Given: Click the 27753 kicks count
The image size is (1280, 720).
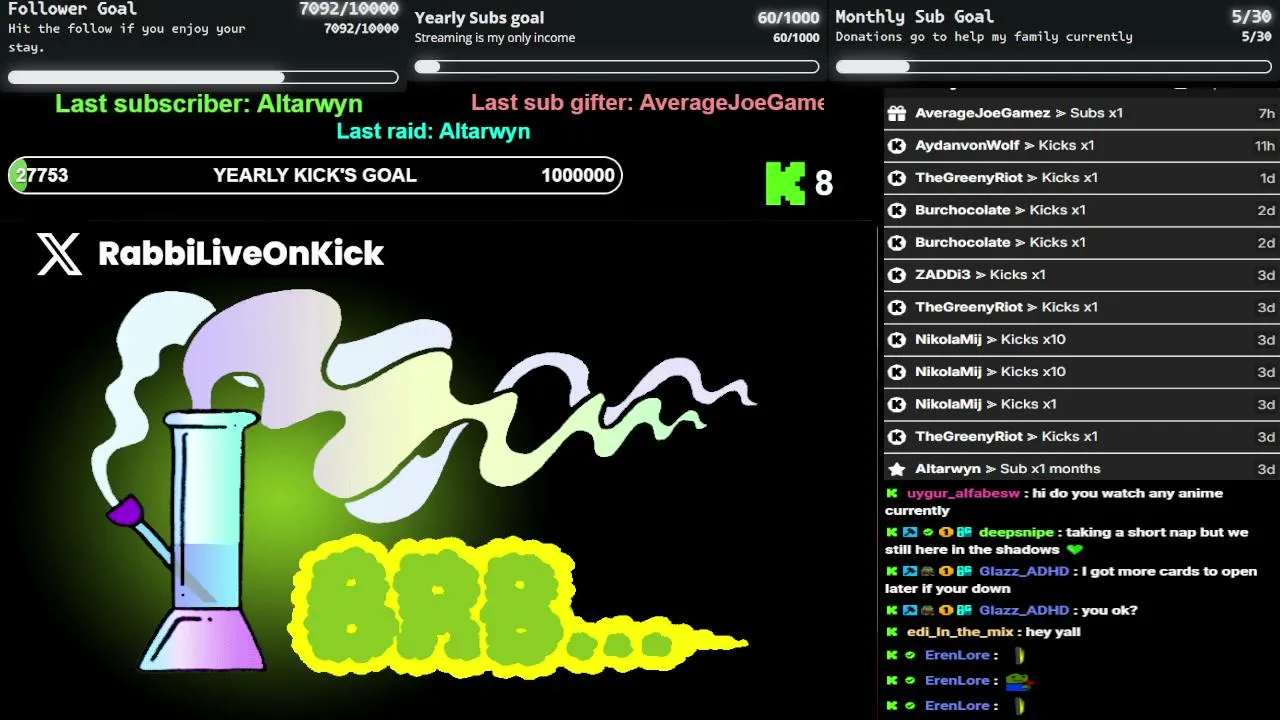Looking at the screenshot, I should point(42,176).
